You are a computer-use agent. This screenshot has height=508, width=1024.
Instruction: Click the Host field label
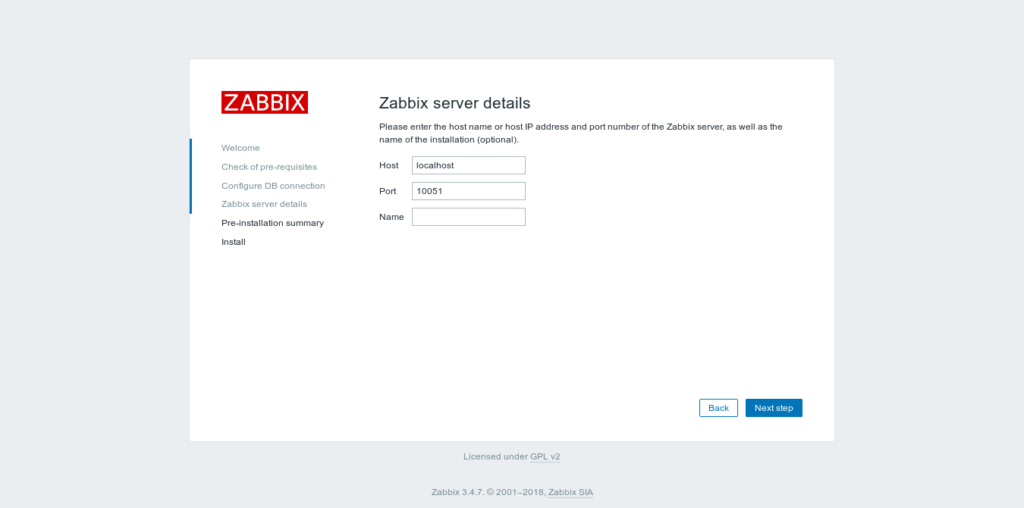pyautogui.click(x=388, y=165)
